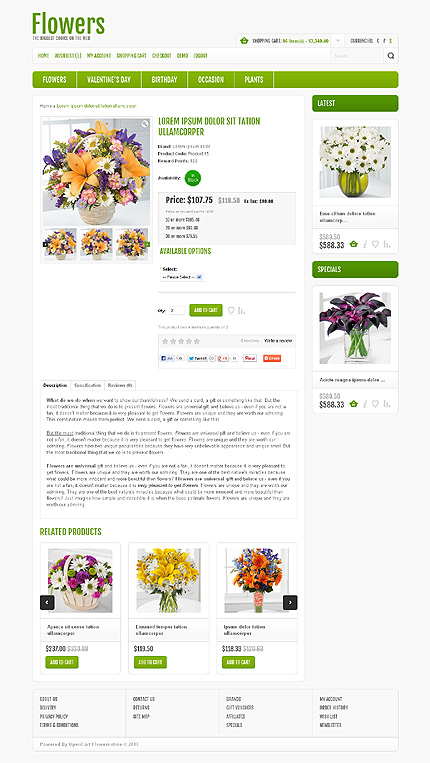Viewport: 430px width, 763px height.
Task: Click the shopping cart basket icon in header
Action: [244, 41]
